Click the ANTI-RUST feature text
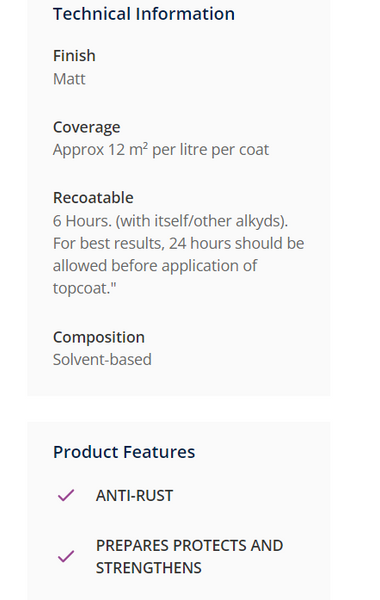This screenshot has width=380, height=600. pos(134,496)
